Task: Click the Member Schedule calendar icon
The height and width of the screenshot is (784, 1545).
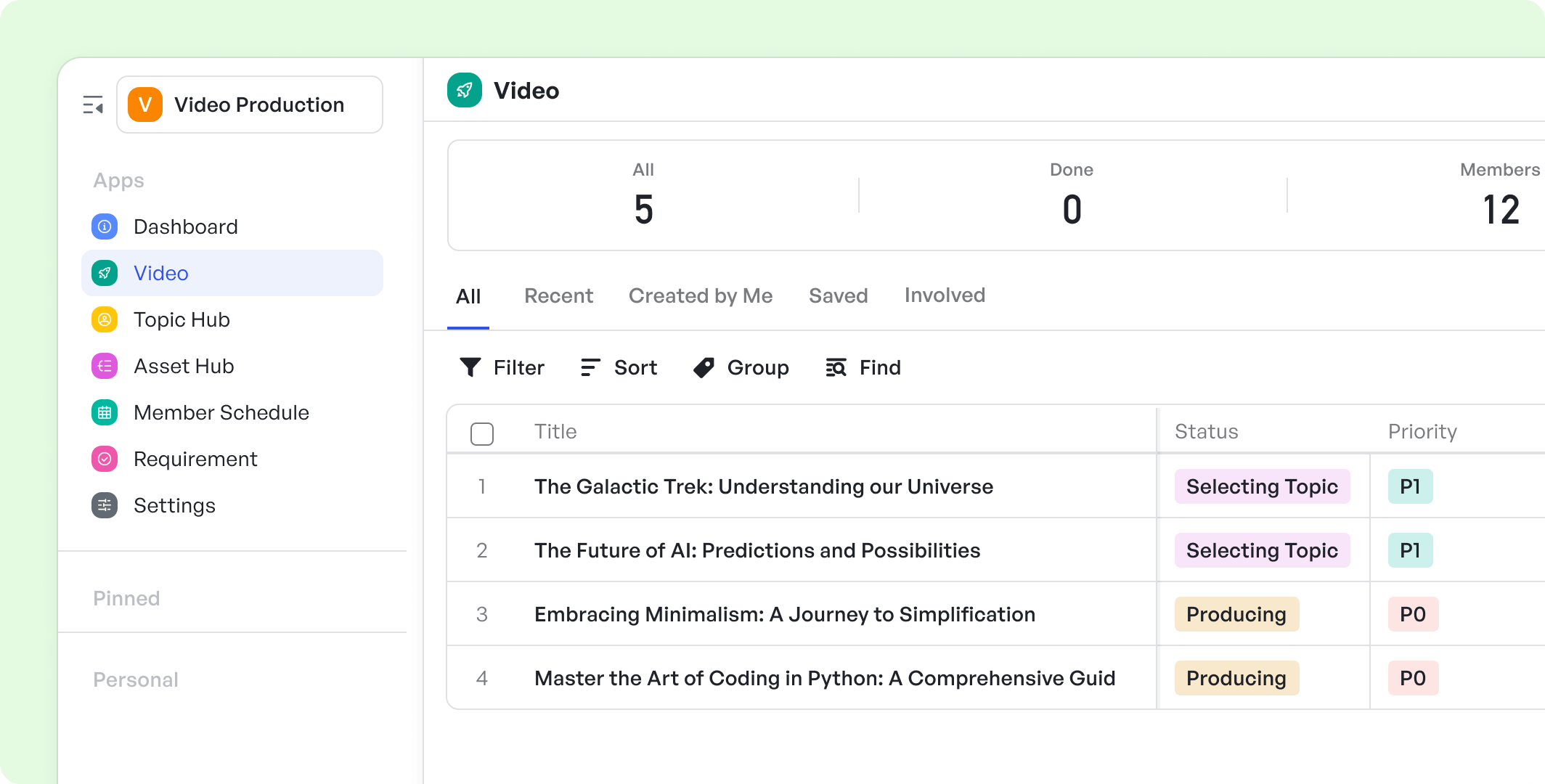Action: [105, 412]
